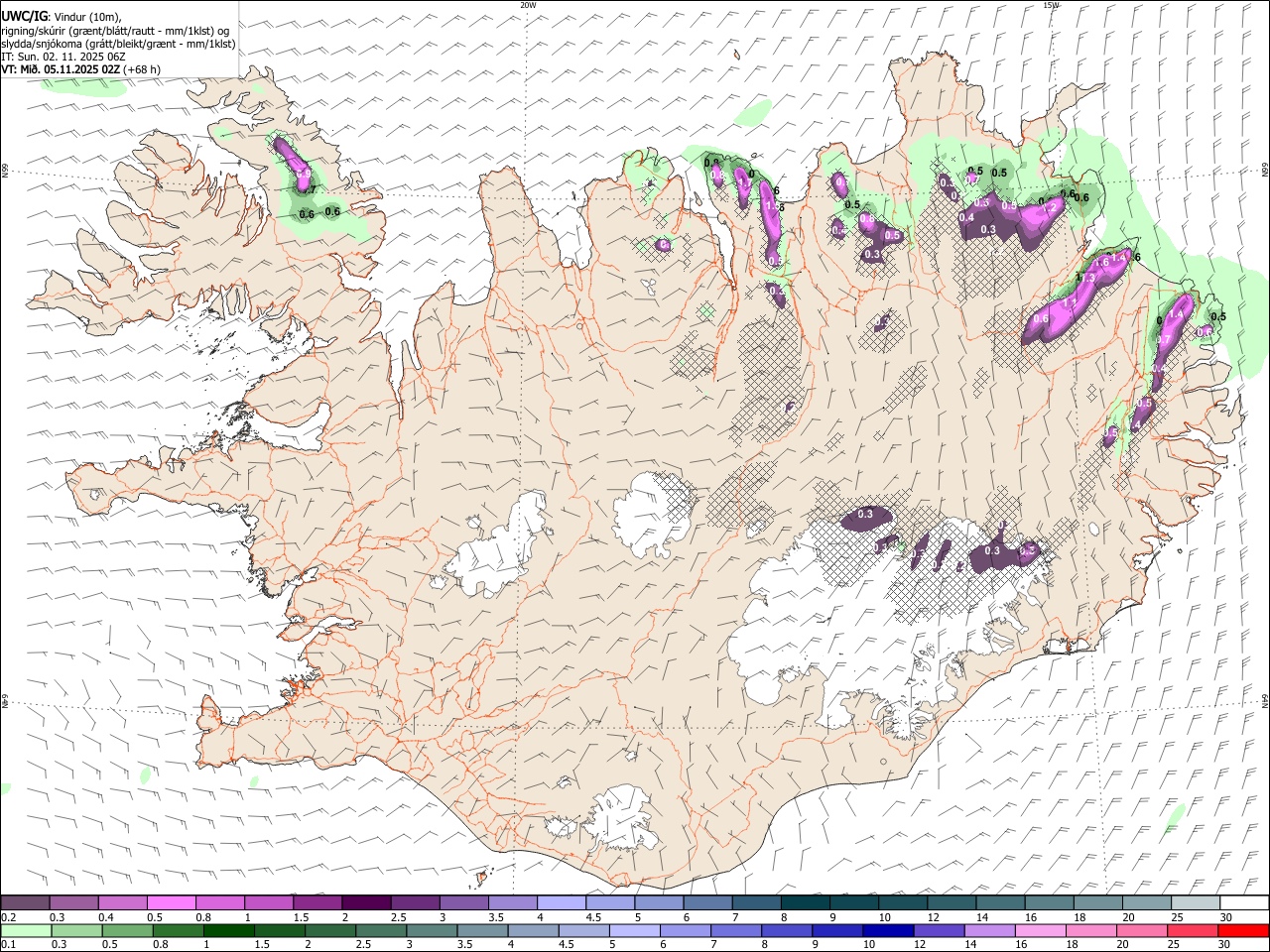The width and height of the screenshot is (1270, 952).
Task: Select the snow swatch between 0.4 and 0.5
Action: (x=124, y=902)
